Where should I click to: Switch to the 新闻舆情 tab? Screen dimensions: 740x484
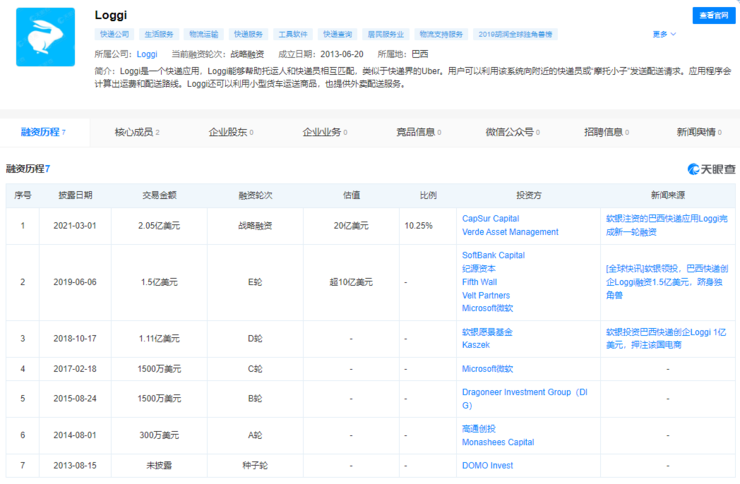pos(699,133)
